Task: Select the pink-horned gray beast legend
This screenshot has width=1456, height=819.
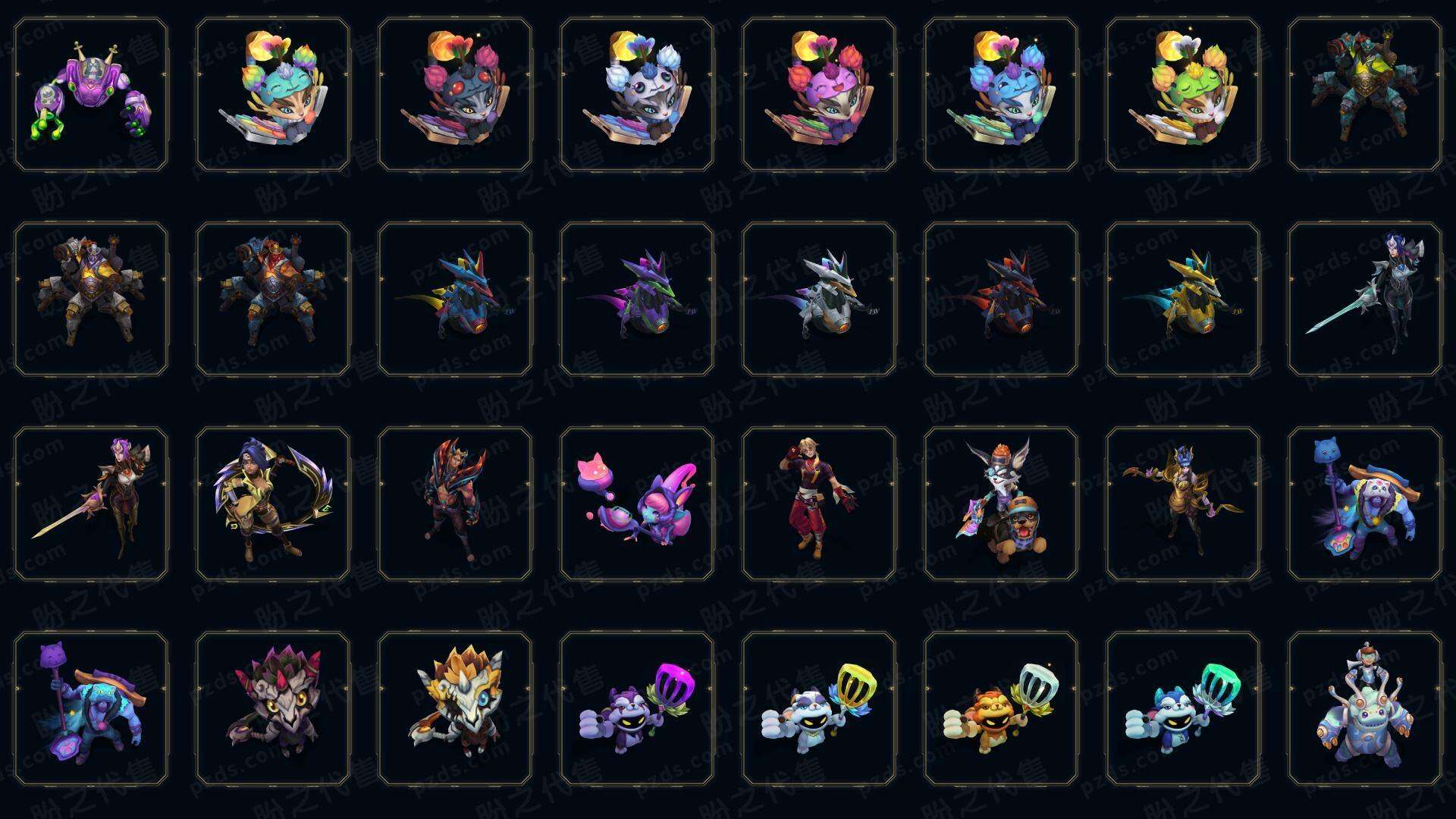Action: point(273,708)
